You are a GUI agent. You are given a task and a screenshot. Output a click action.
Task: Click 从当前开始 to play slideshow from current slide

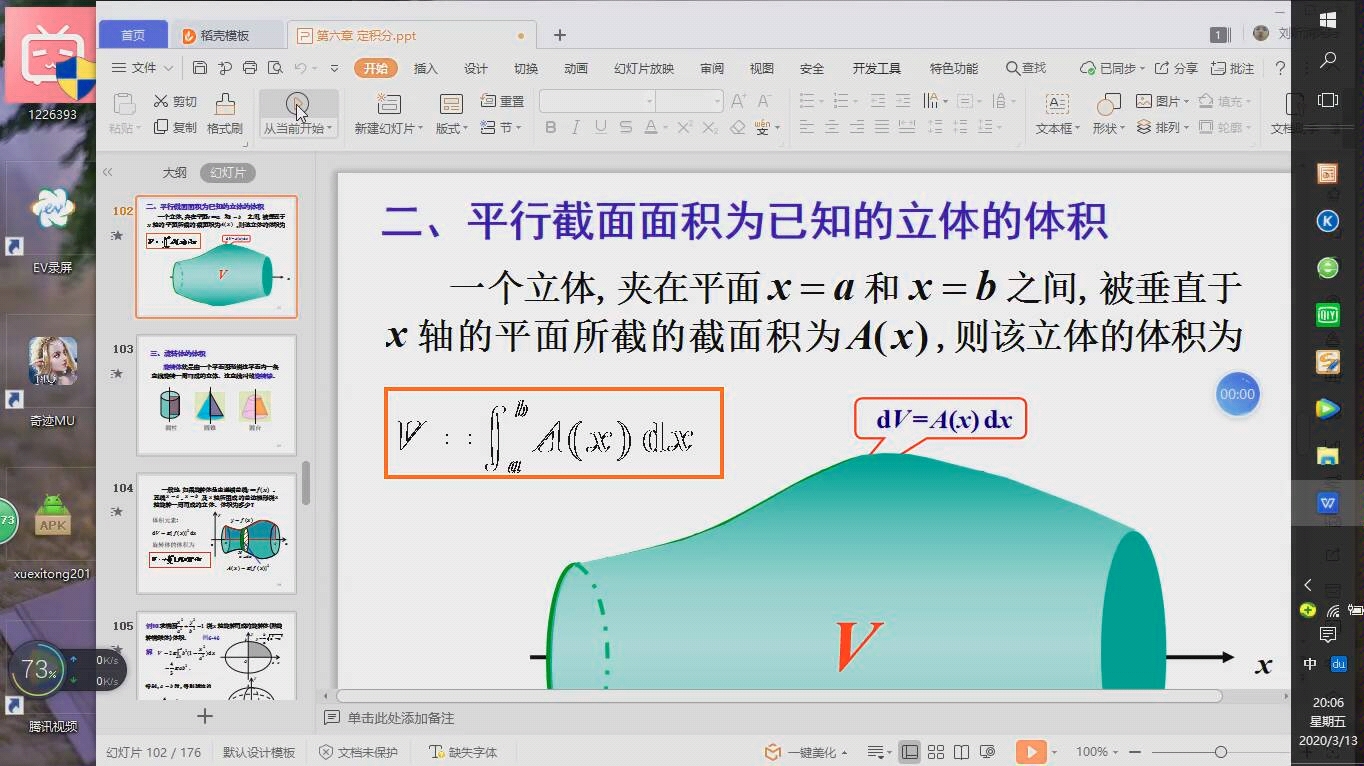pyautogui.click(x=297, y=111)
